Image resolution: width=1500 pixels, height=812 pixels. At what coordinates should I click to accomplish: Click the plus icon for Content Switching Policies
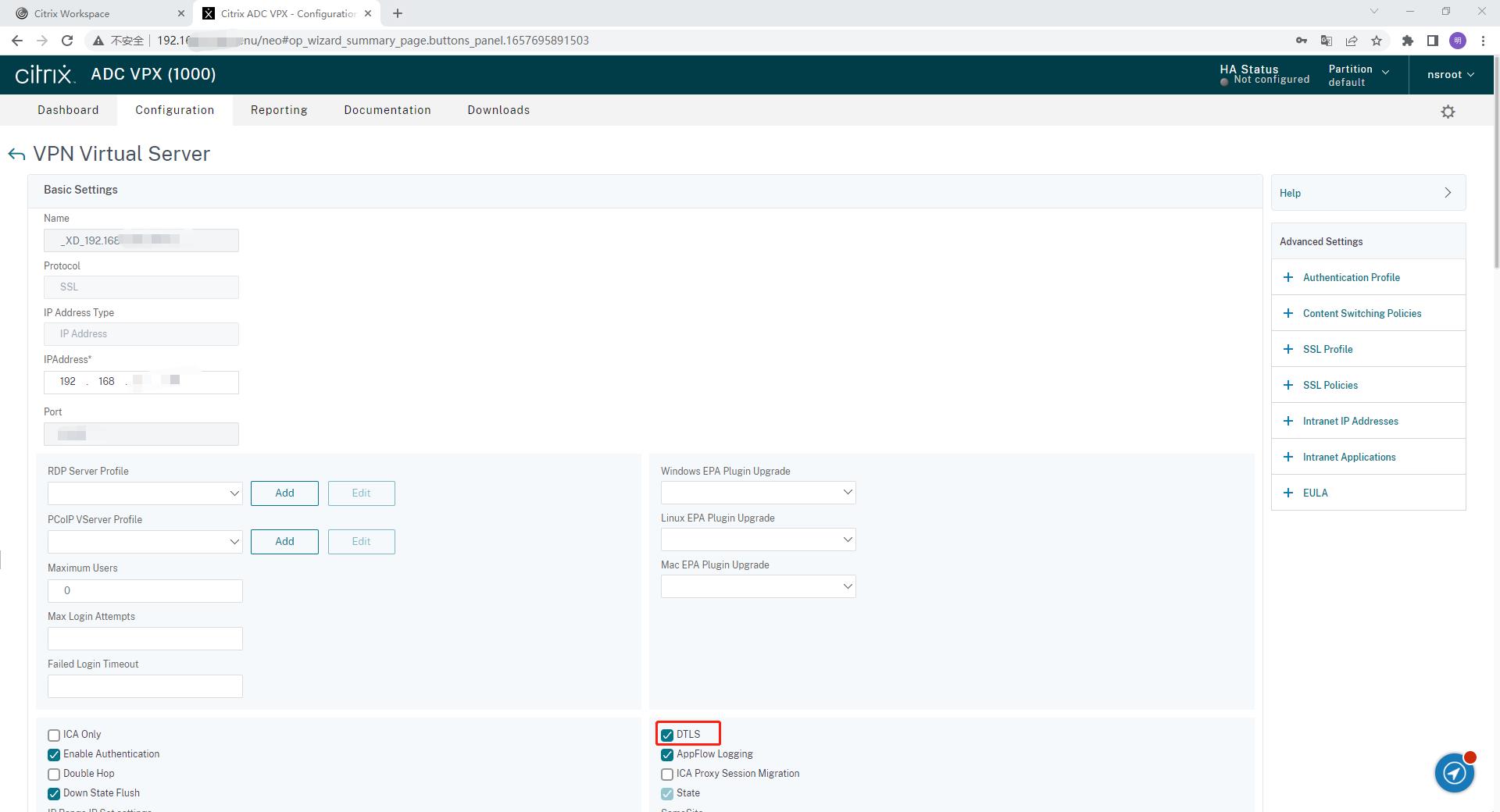pyautogui.click(x=1288, y=313)
